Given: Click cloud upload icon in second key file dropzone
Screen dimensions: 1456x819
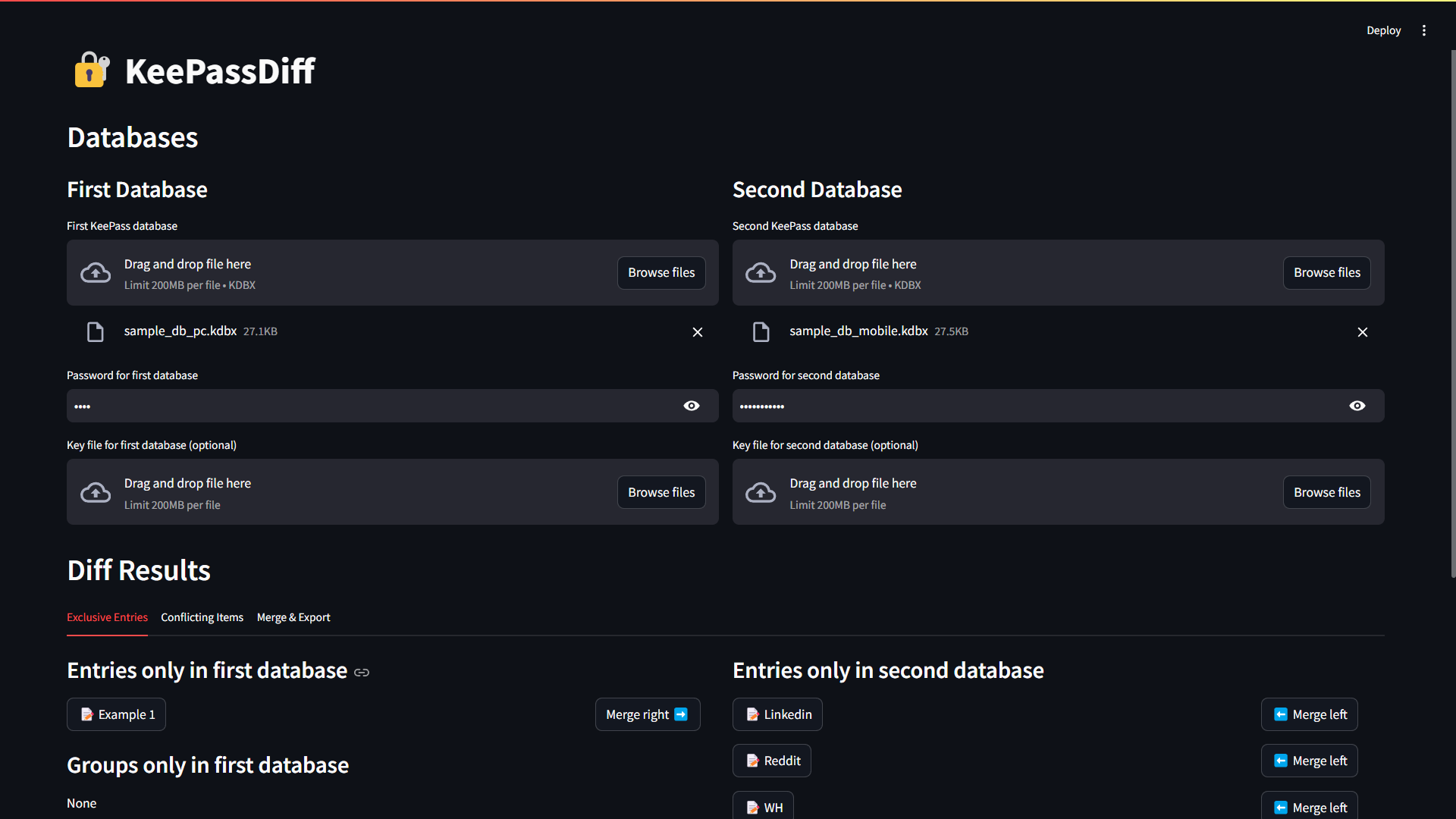Looking at the screenshot, I should pyautogui.click(x=761, y=493).
